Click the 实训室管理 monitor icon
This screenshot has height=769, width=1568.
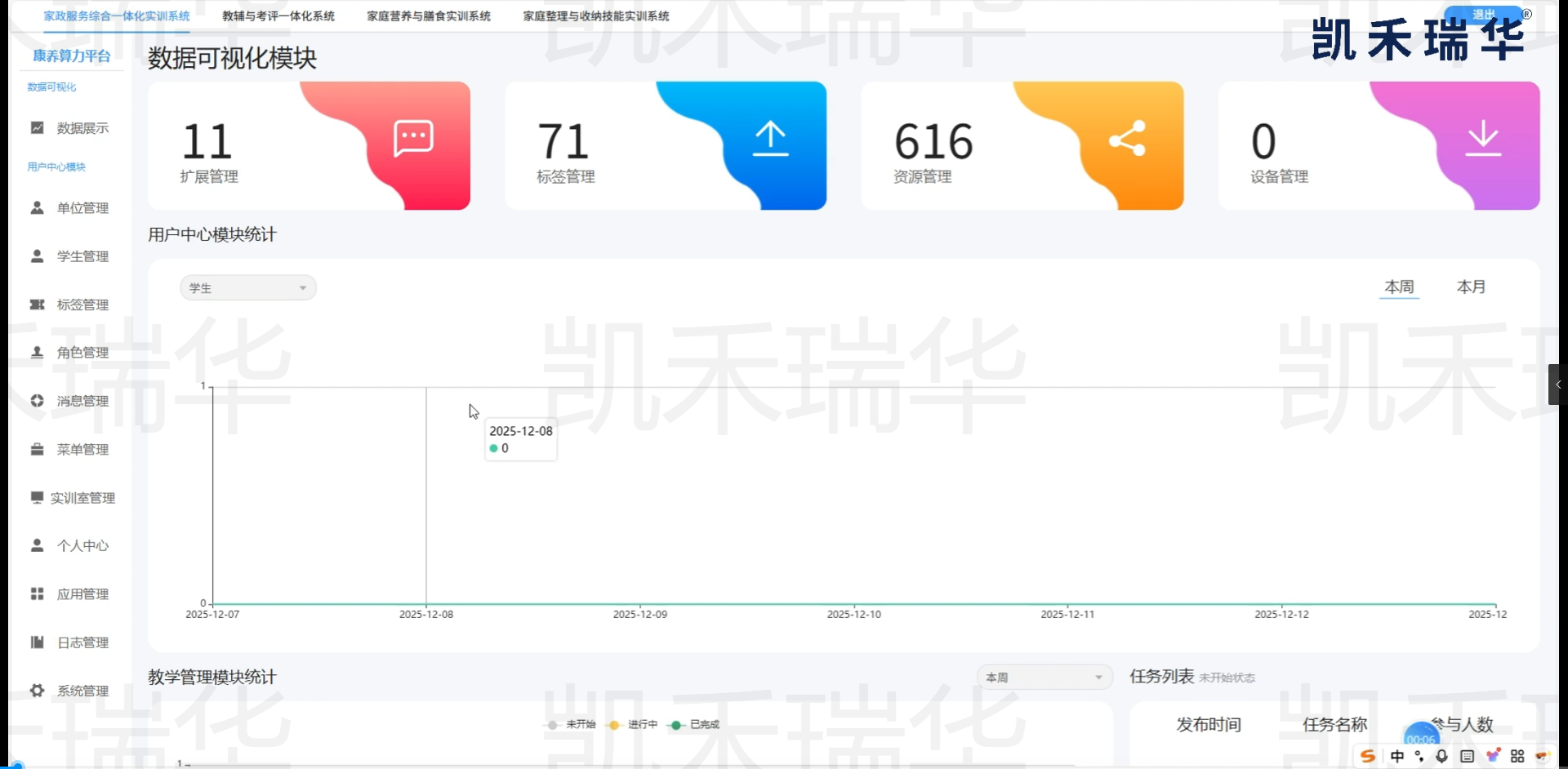[37, 497]
